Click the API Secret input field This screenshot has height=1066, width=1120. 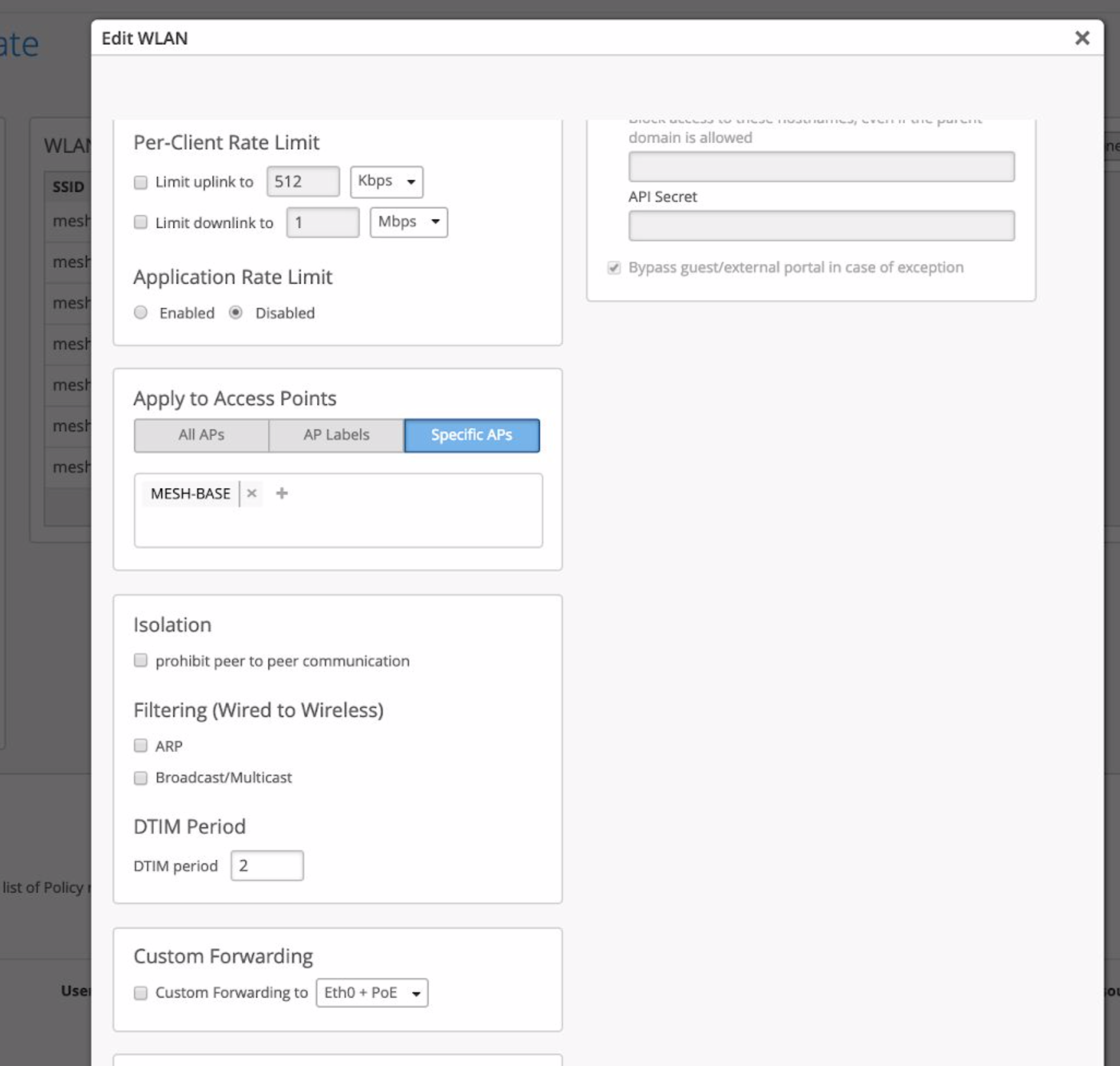tap(821, 226)
